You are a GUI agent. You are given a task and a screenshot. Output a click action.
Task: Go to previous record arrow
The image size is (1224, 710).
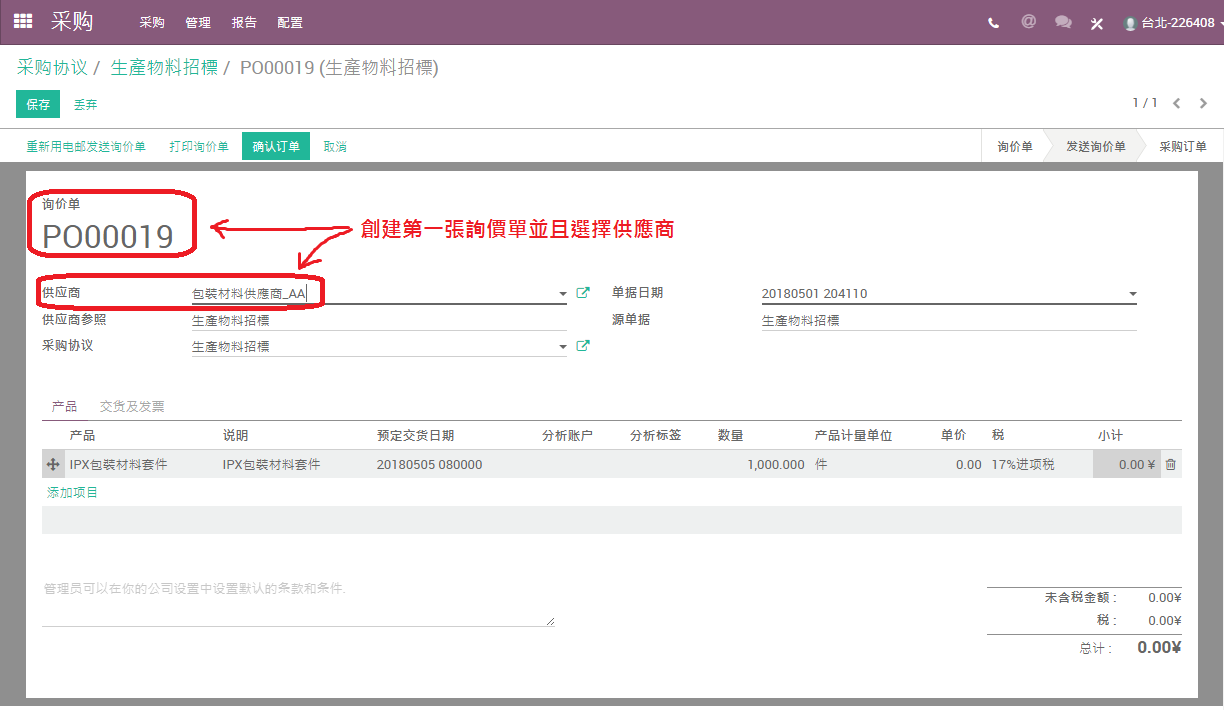(x=1177, y=103)
